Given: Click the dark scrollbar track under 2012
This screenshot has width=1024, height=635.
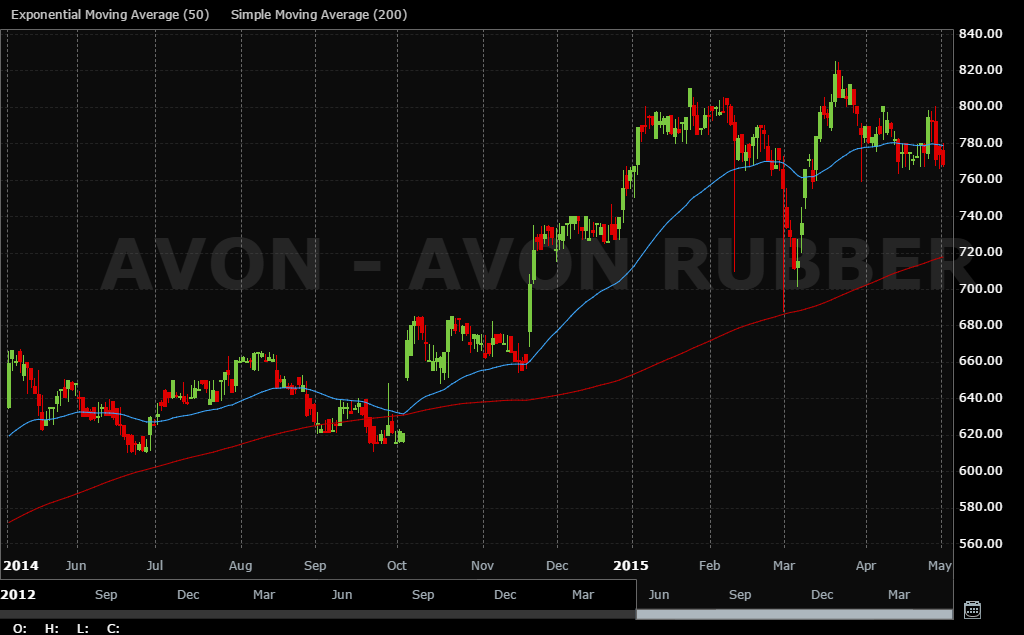Looking at the screenshot, I should tap(318, 614).
